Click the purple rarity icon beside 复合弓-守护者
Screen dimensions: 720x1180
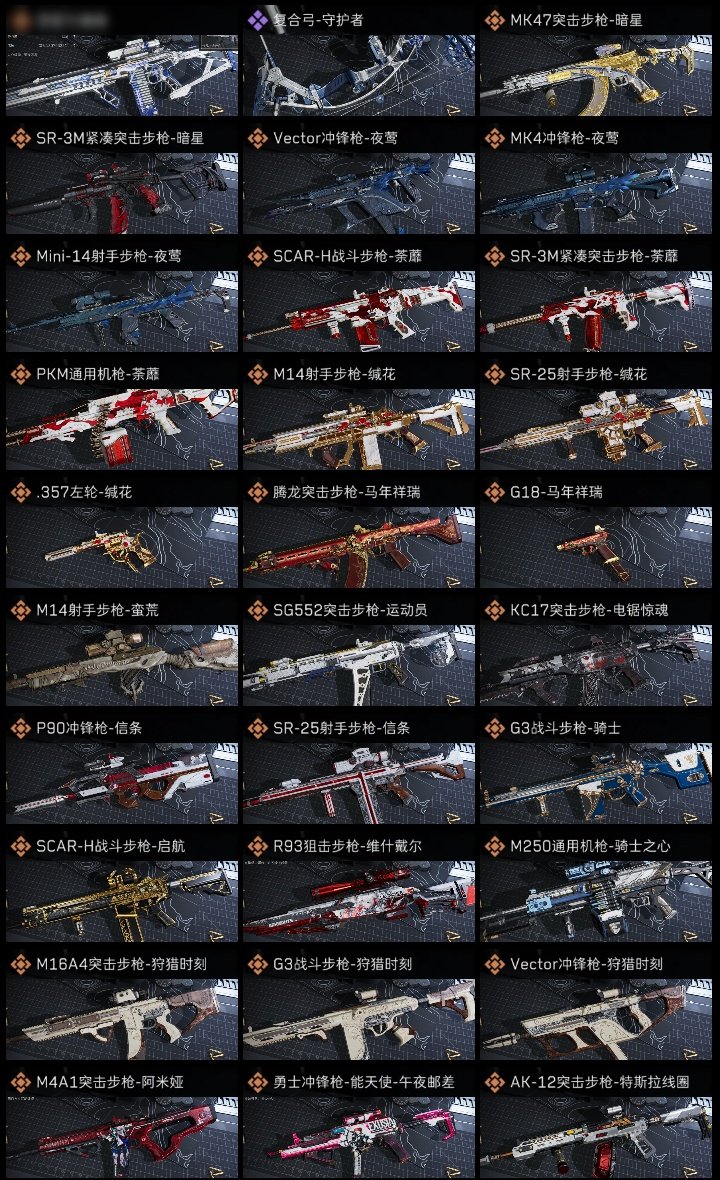(258, 20)
